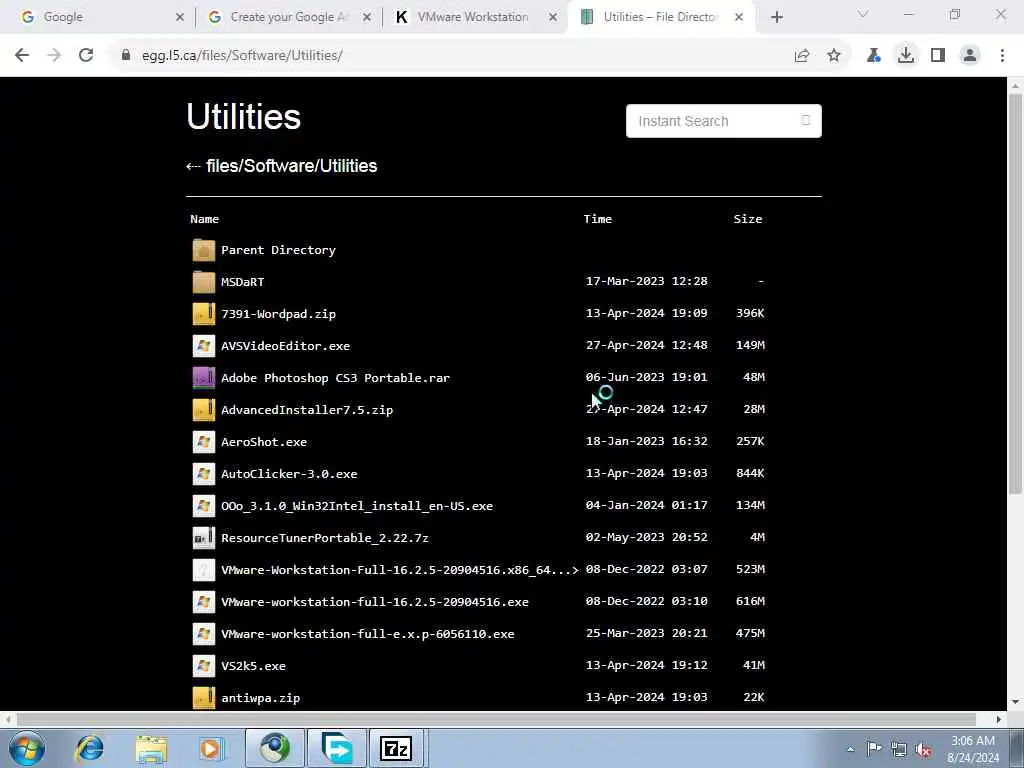1024x768 pixels.
Task: Open Windows Explorer from taskbar
Action: click(x=152, y=748)
